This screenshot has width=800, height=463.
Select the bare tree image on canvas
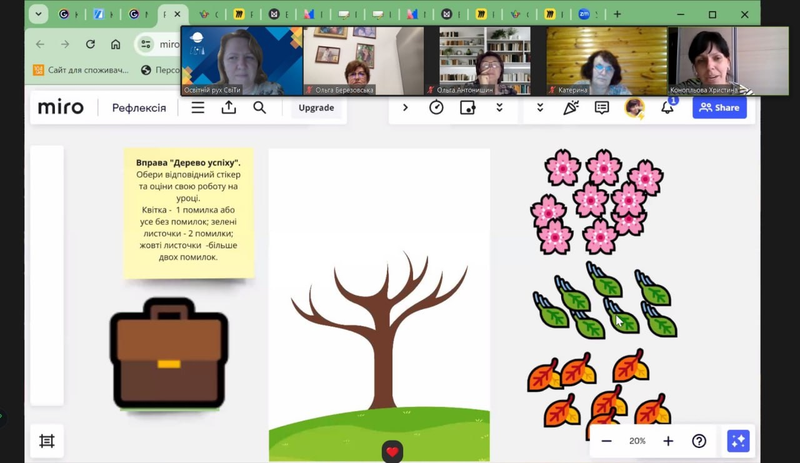pyautogui.click(x=379, y=305)
